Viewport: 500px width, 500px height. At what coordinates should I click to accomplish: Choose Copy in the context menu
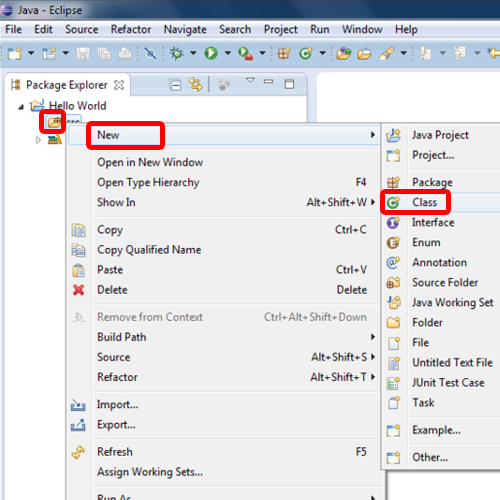click(224, 230)
